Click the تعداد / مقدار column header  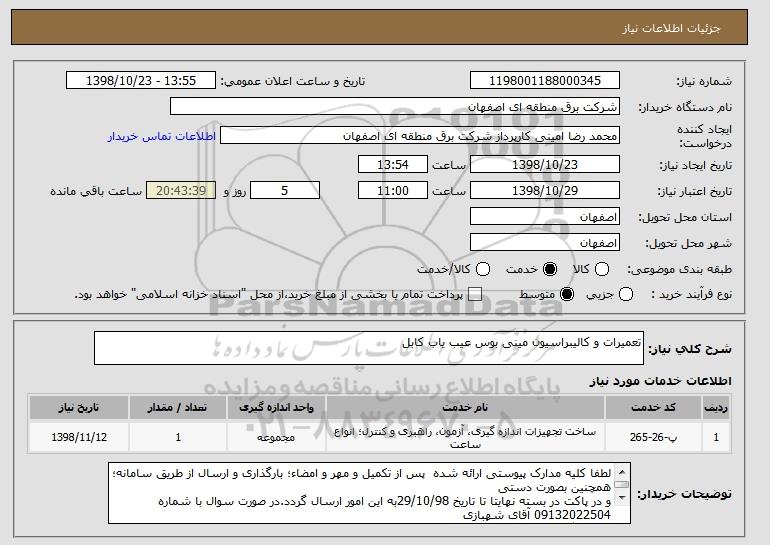[178, 408]
